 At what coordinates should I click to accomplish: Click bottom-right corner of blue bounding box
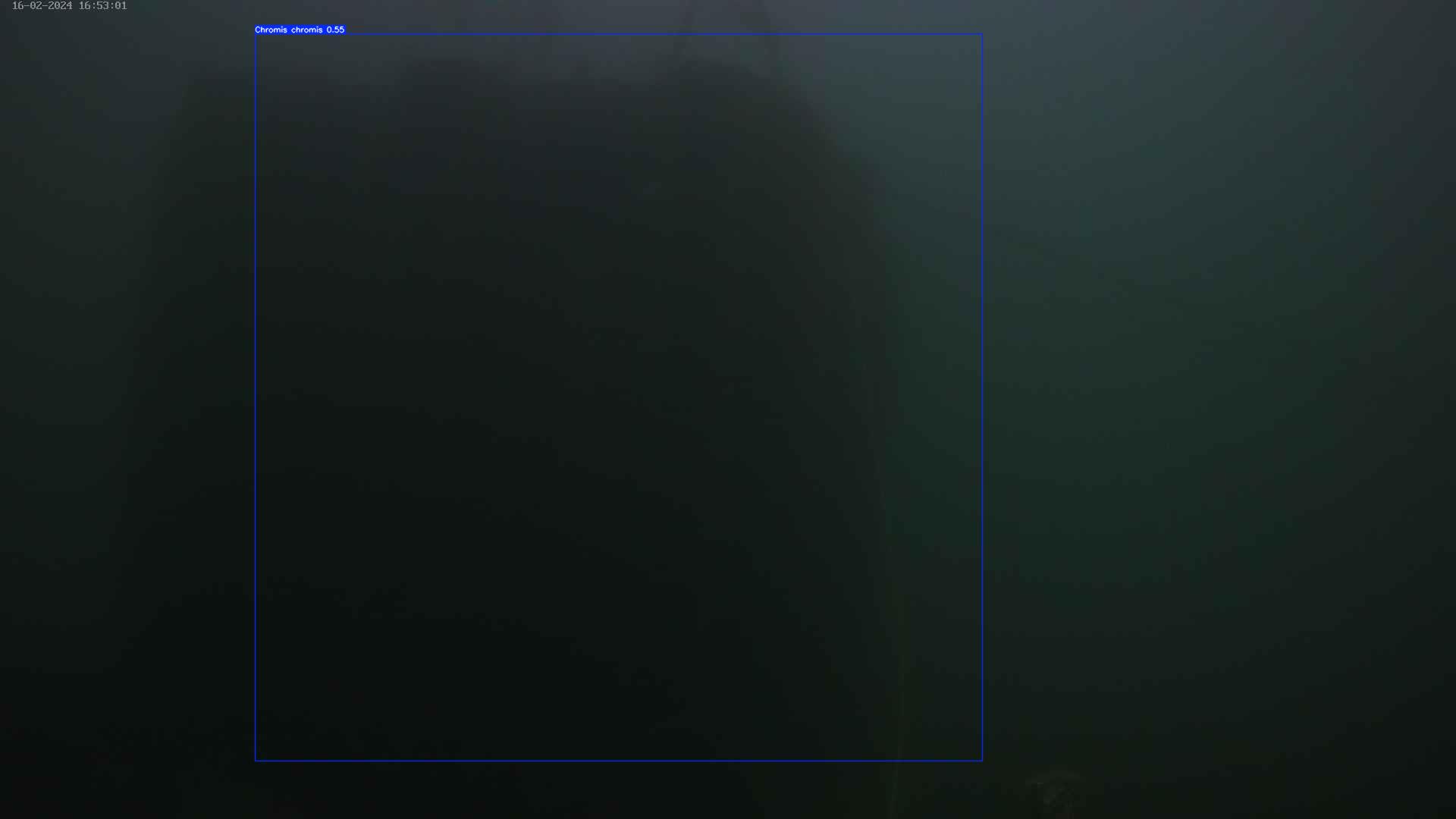982,760
